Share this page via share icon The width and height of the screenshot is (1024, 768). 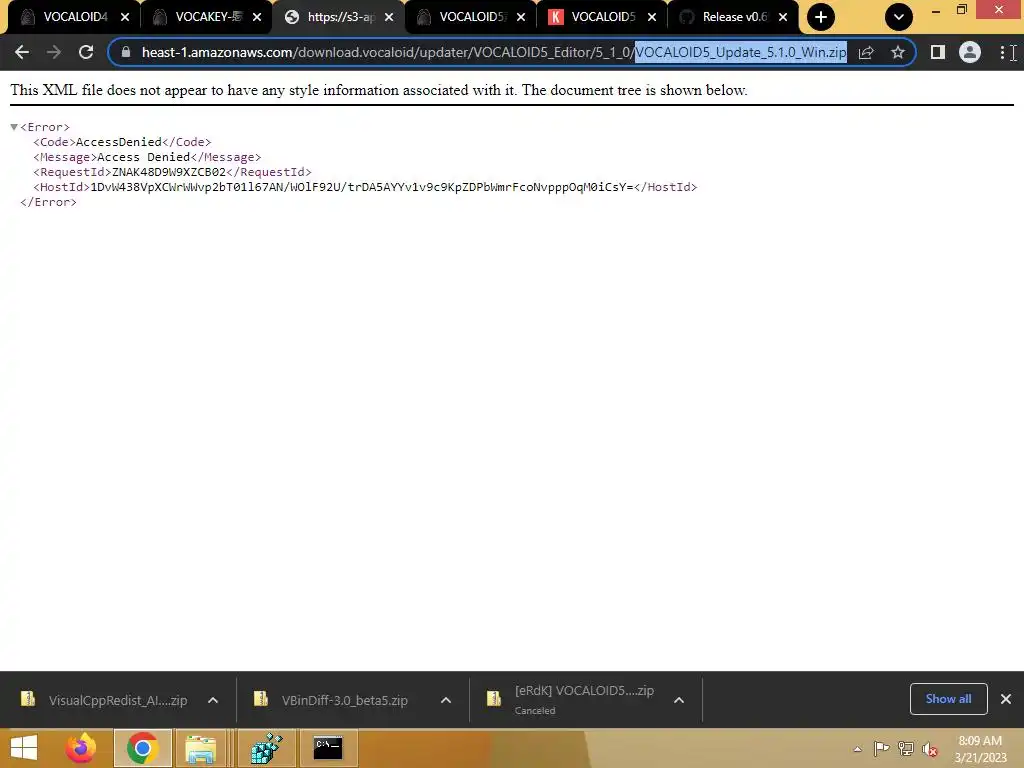866,52
